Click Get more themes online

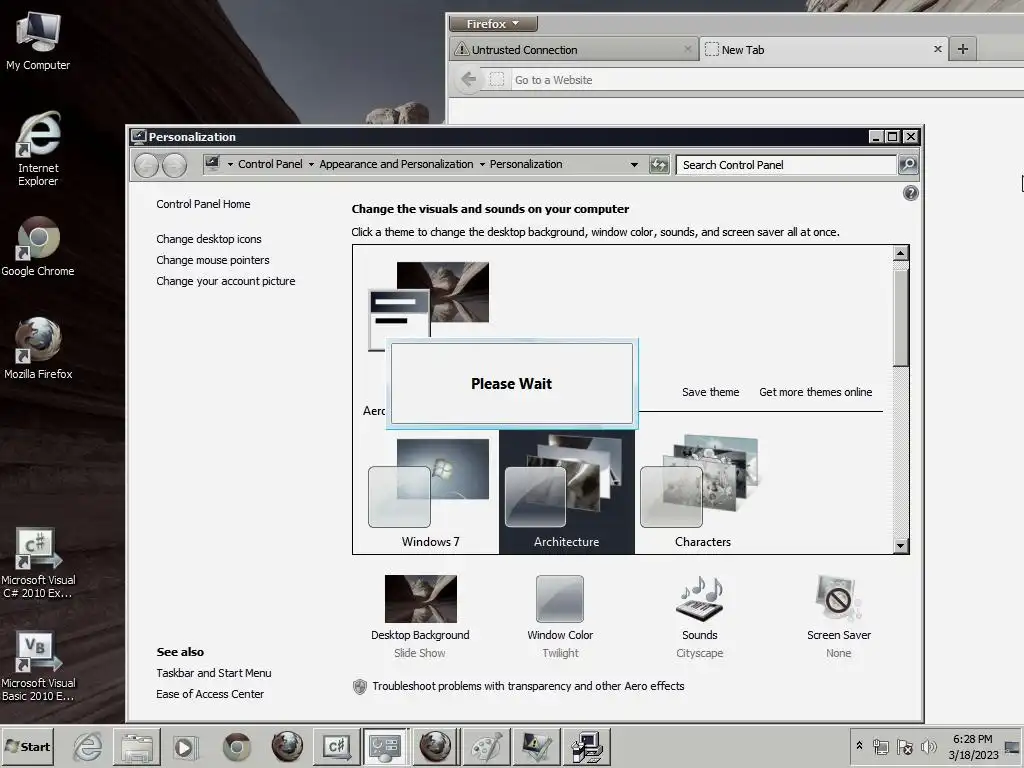[815, 392]
